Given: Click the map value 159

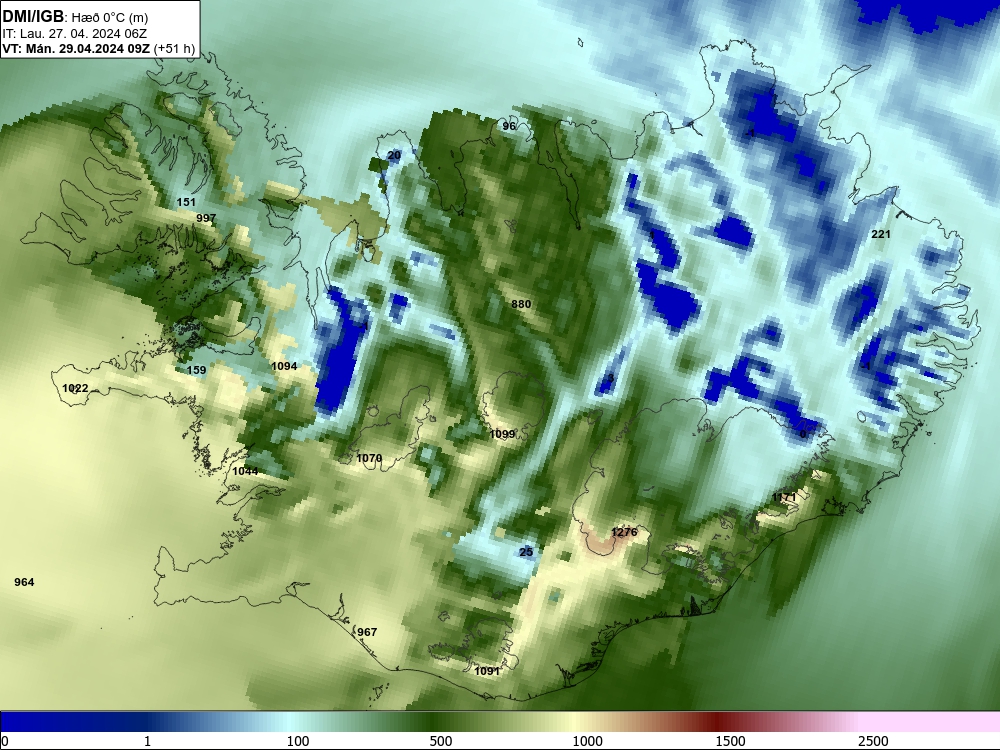Looking at the screenshot, I should tap(196, 370).
